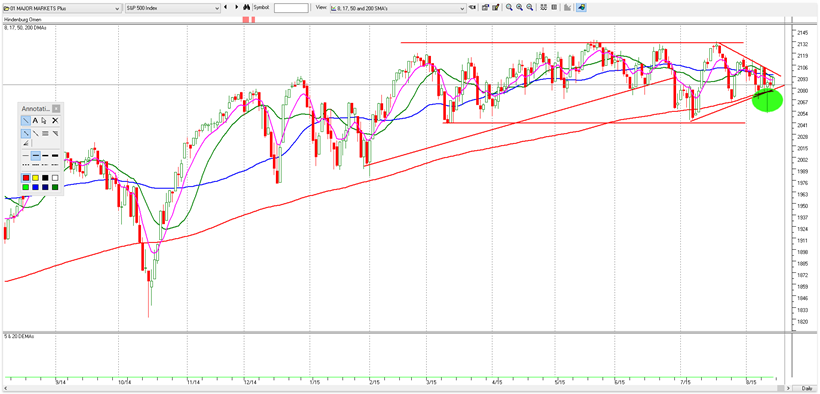Click the first magnifier zoom icon

(x=509, y=7)
